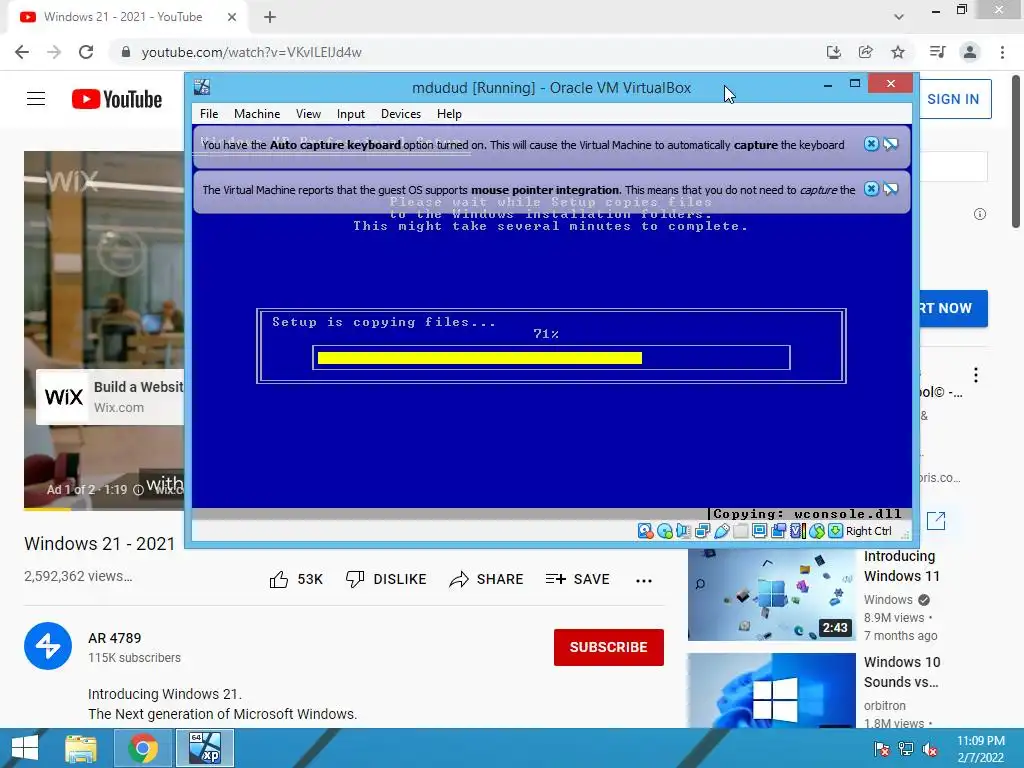Open the ad options three-dot menu
The width and height of the screenshot is (1024, 768).
click(x=976, y=375)
